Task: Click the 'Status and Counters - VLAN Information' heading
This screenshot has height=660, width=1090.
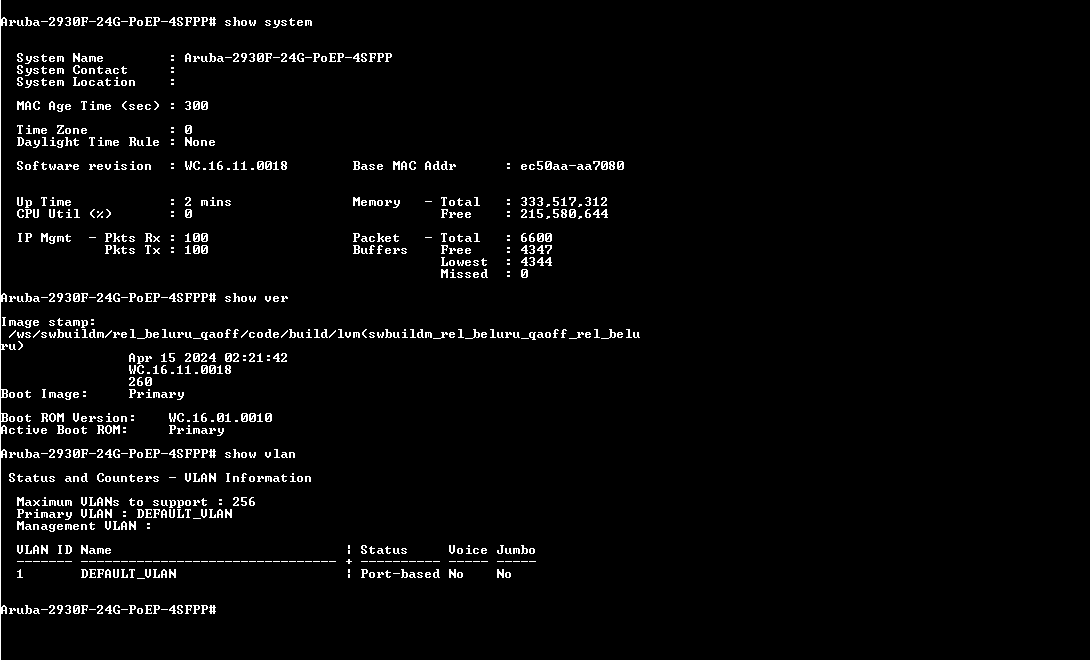Action: (160, 478)
